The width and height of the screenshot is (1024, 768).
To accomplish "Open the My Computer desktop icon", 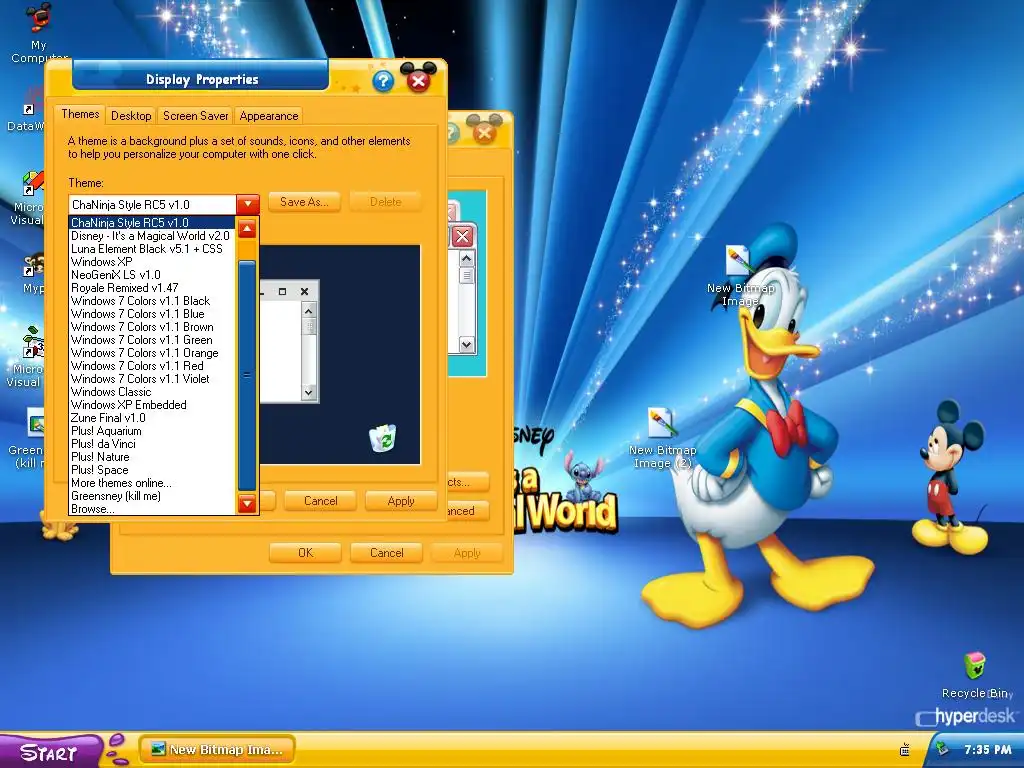I will point(38,33).
